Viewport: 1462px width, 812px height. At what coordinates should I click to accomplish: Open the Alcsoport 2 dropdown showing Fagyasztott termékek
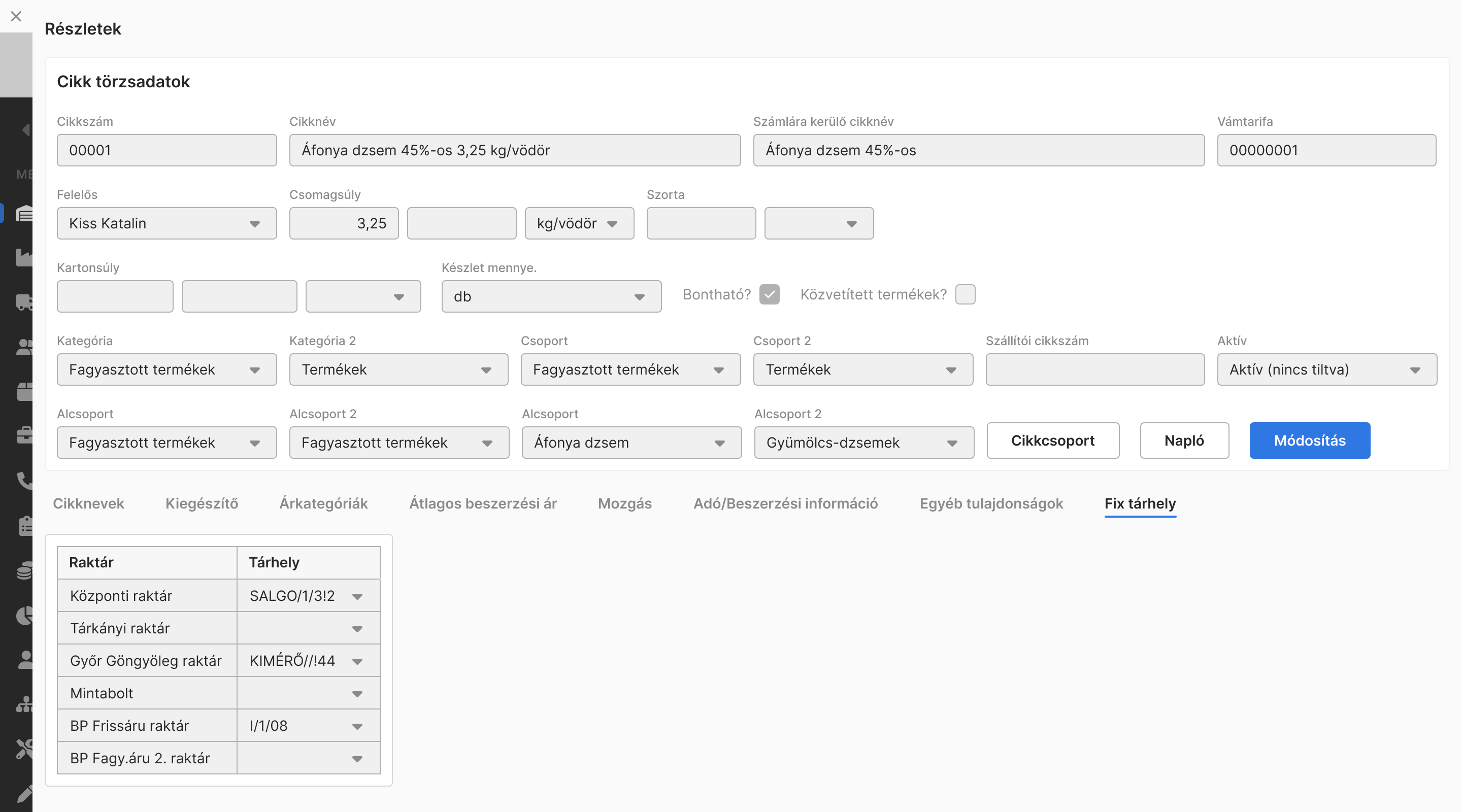click(399, 443)
